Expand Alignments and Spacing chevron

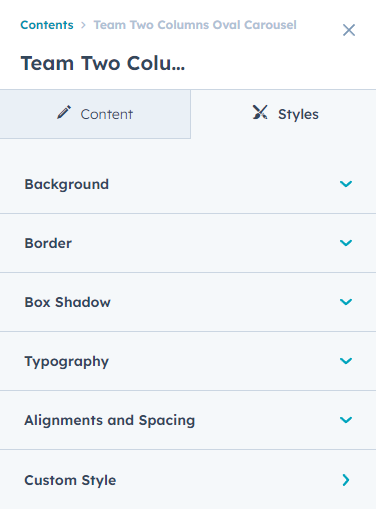(346, 420)
